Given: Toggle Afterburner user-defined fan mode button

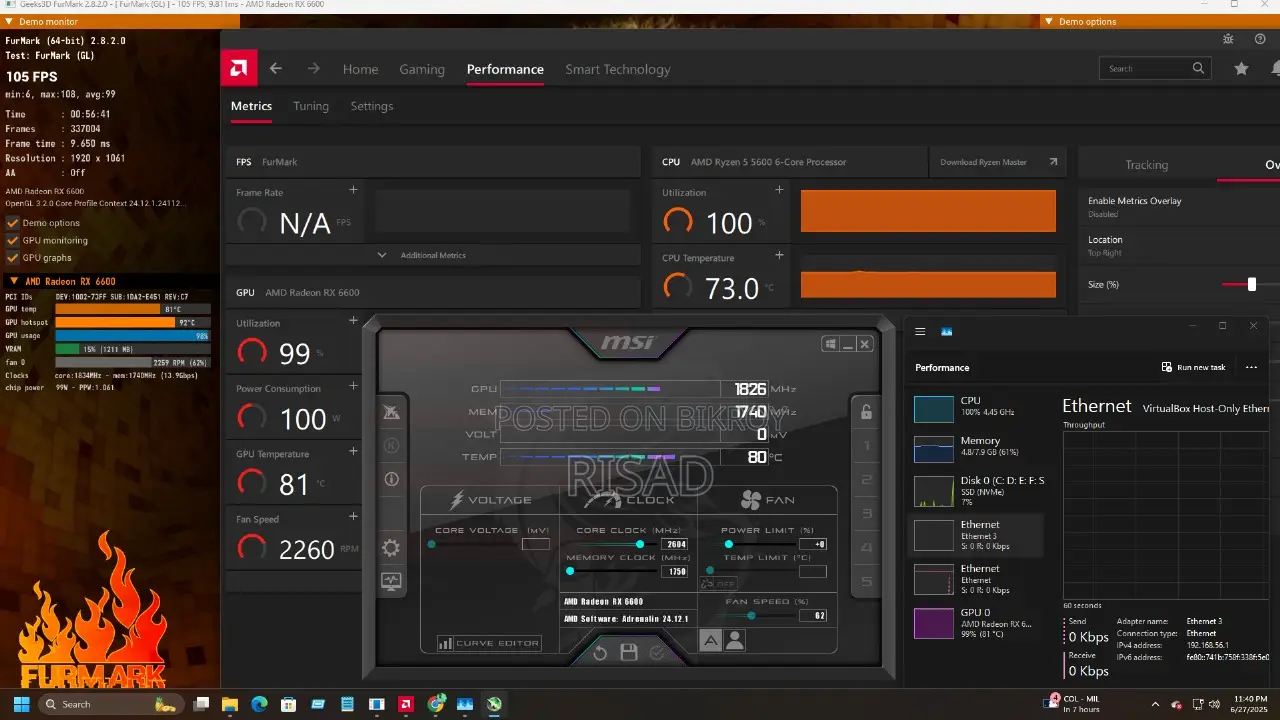Looking at the screenshot, I should (x=735, y=641).
